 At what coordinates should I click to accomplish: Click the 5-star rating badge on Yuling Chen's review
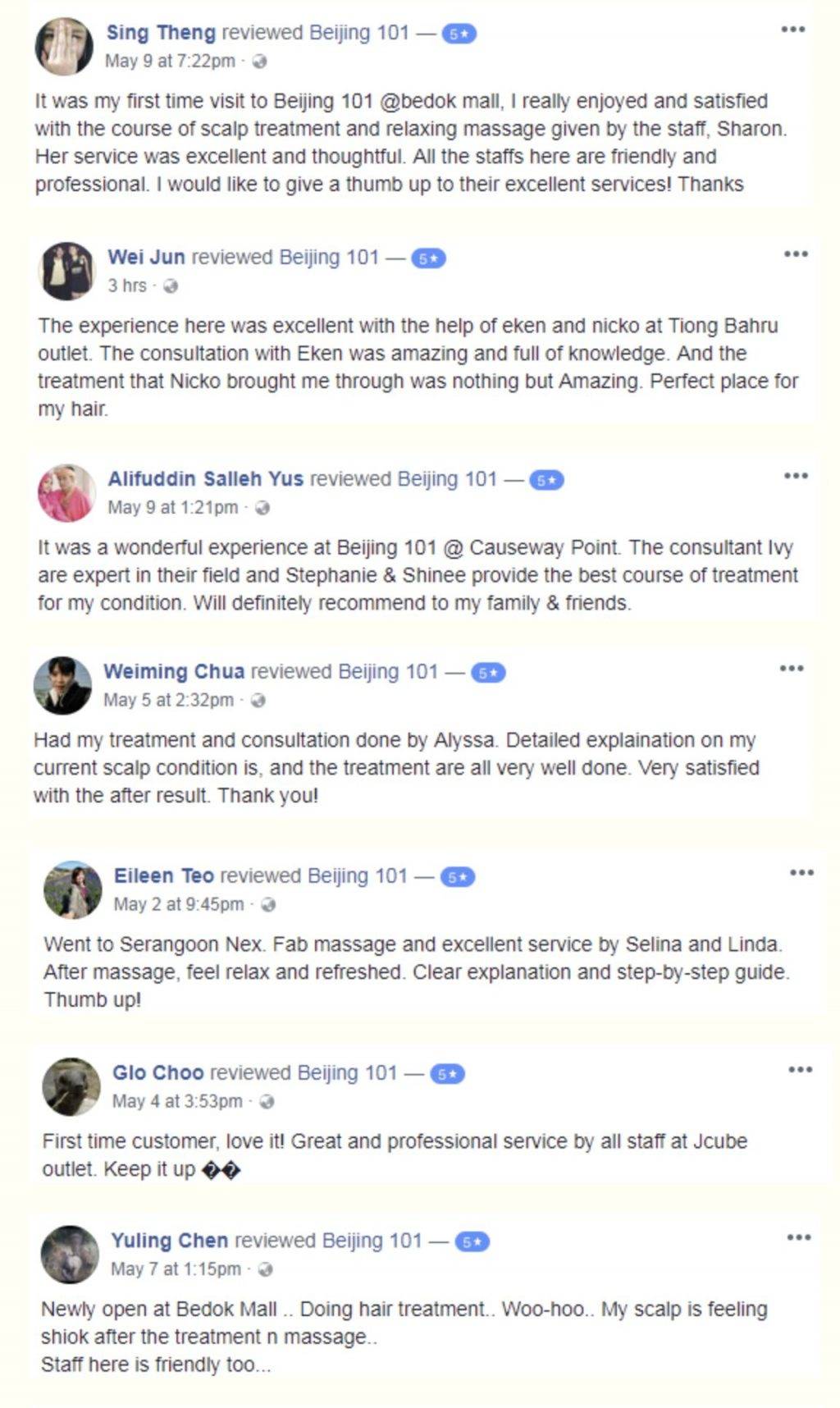472,1242
